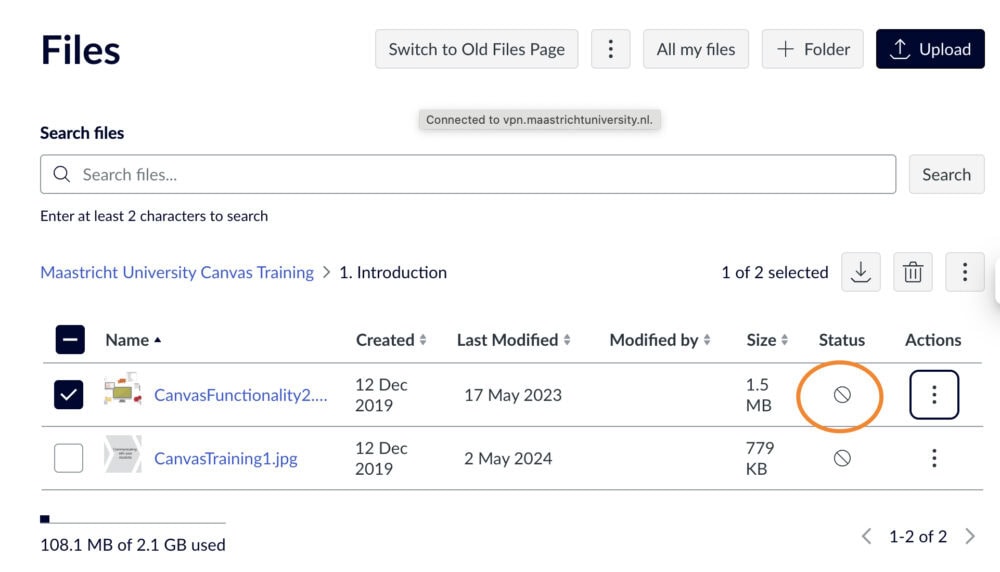Sort files by Created column
Image resolution: width=1000 pixels, height=572 pixels.
[x=391, y=340]
